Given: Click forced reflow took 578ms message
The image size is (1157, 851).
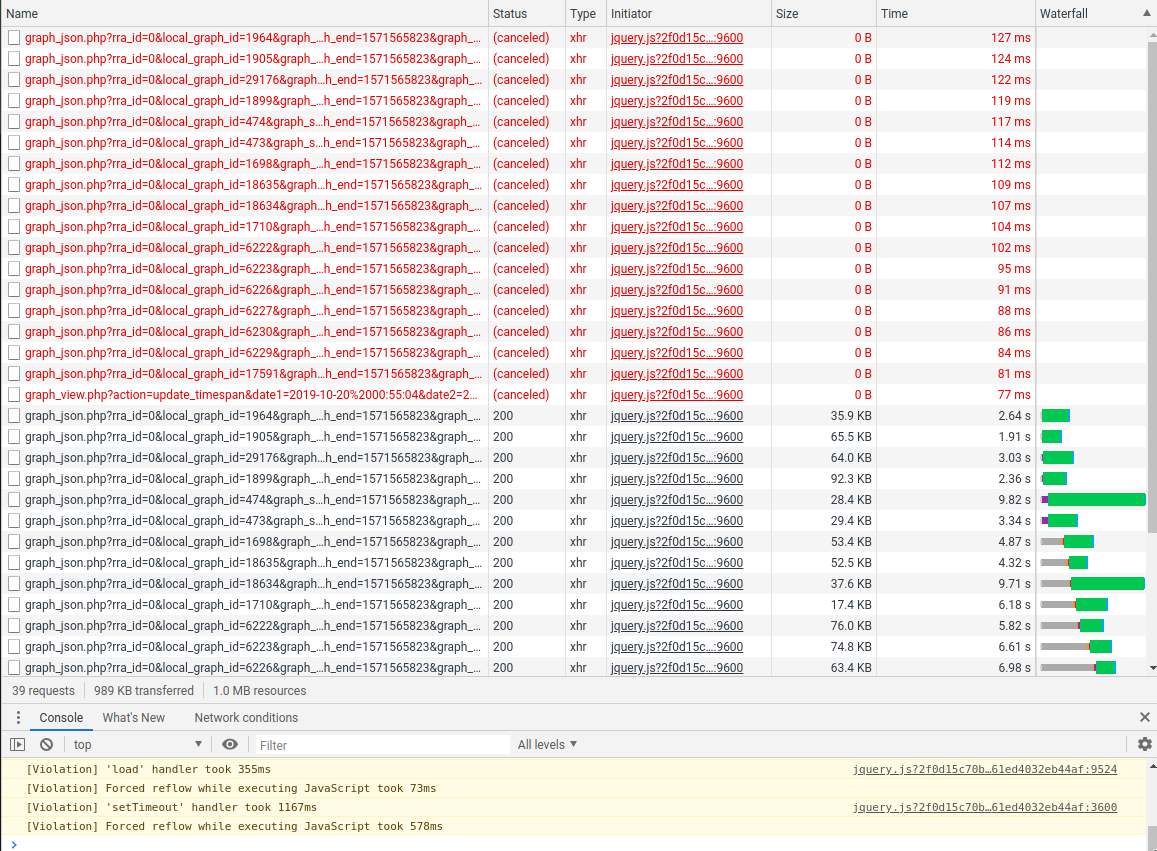Looking at the screenshot, I should [235, 827].
